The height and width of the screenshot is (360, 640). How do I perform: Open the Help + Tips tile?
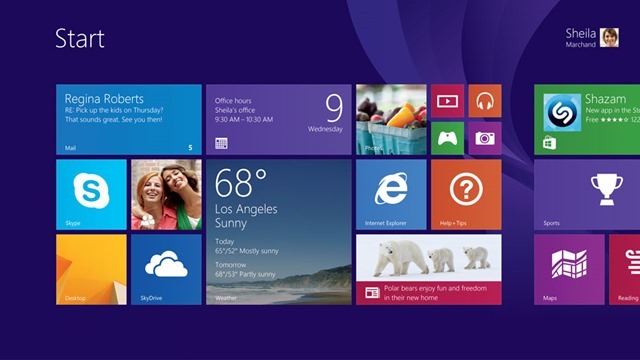click(466, 195)
